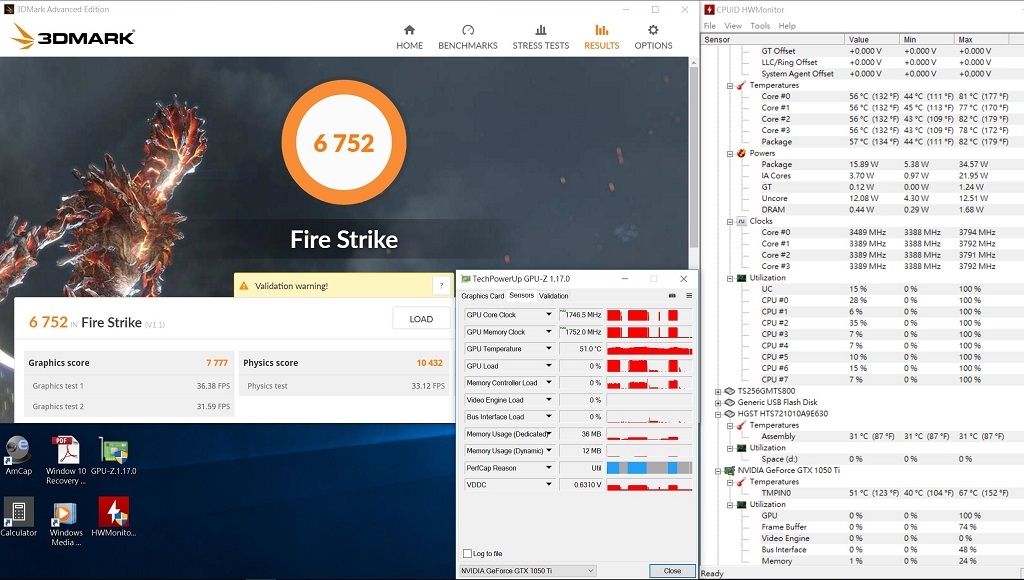This screenshot has width=1024, height=580.
Task: Open Video Engine Load dropdown
Action: point(549,400)
